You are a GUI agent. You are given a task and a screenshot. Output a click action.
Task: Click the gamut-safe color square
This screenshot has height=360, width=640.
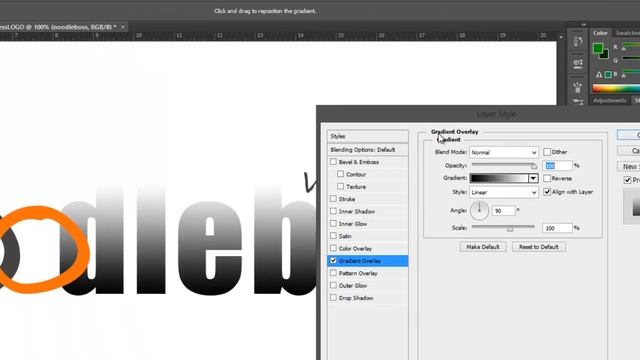click(x=608, y=74)
